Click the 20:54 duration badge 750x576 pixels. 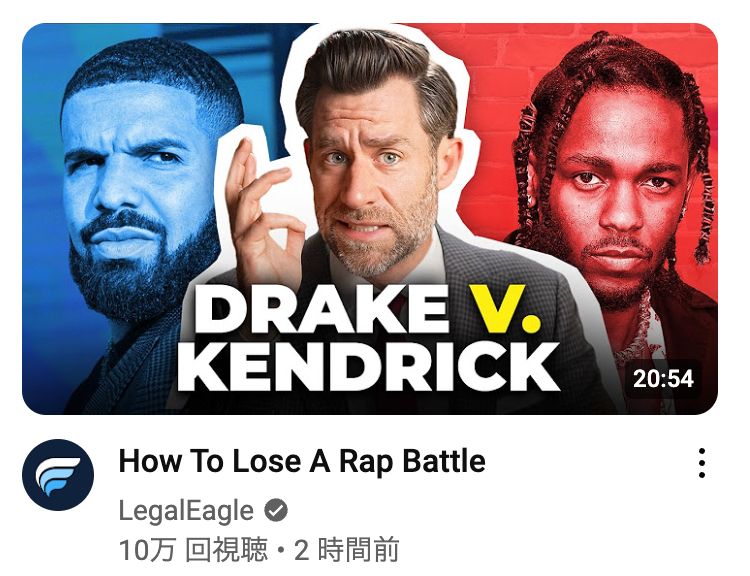[663, 379]
